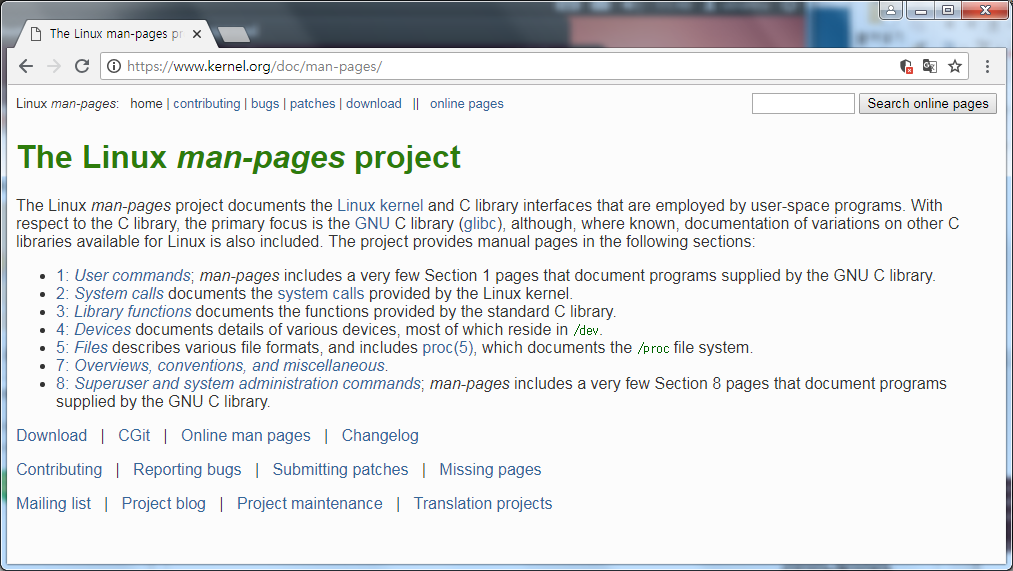Screen dimensions: 1013x571
Task: Click the /dev code text
Action: [586, 330]
